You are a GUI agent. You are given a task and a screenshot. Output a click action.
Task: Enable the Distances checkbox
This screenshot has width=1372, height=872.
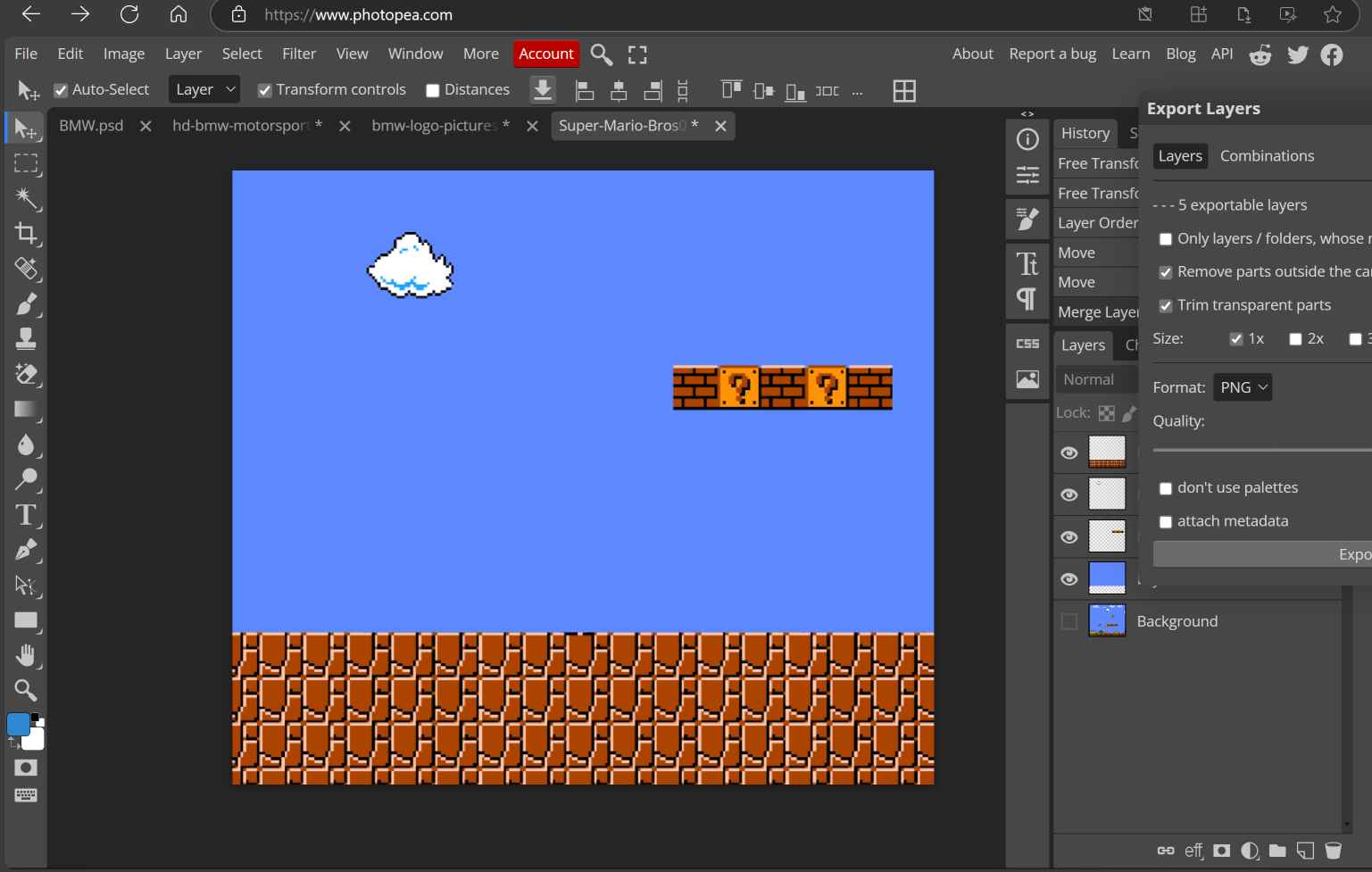tap(433, 90)
